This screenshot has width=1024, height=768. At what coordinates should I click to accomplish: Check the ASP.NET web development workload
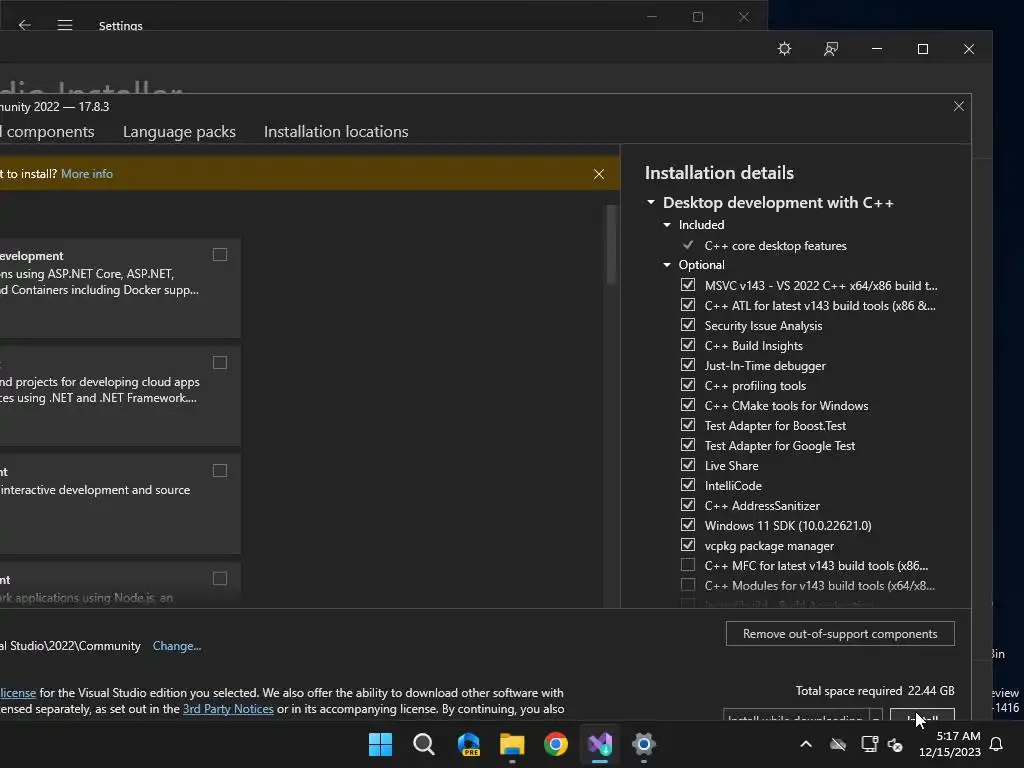click(x=220, y=255)
